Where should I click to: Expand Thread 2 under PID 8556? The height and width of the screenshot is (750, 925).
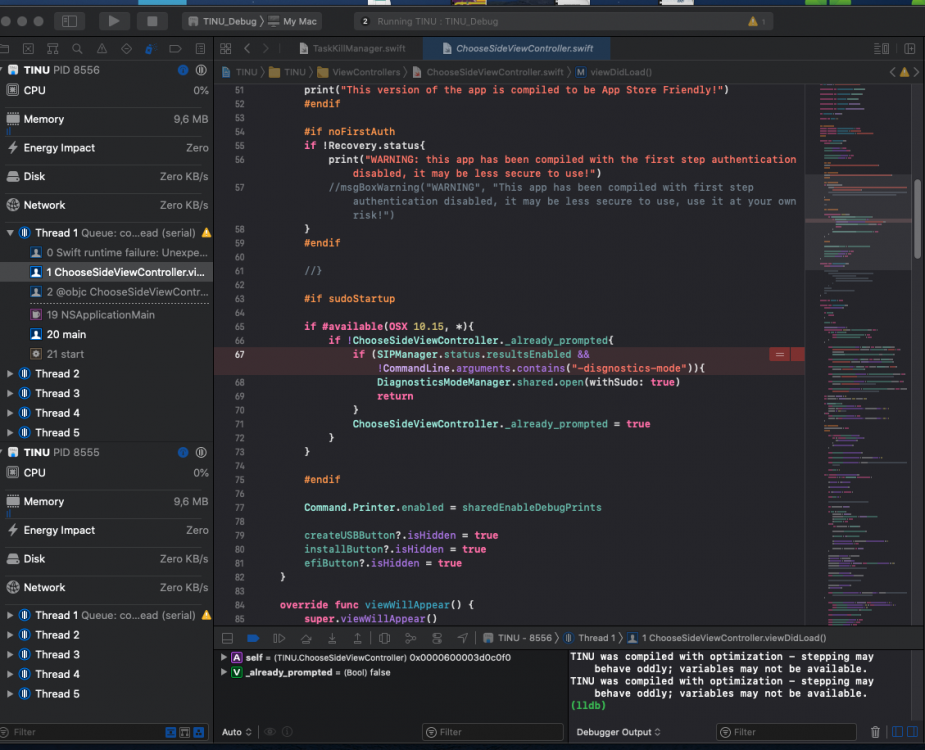point(10,374)
